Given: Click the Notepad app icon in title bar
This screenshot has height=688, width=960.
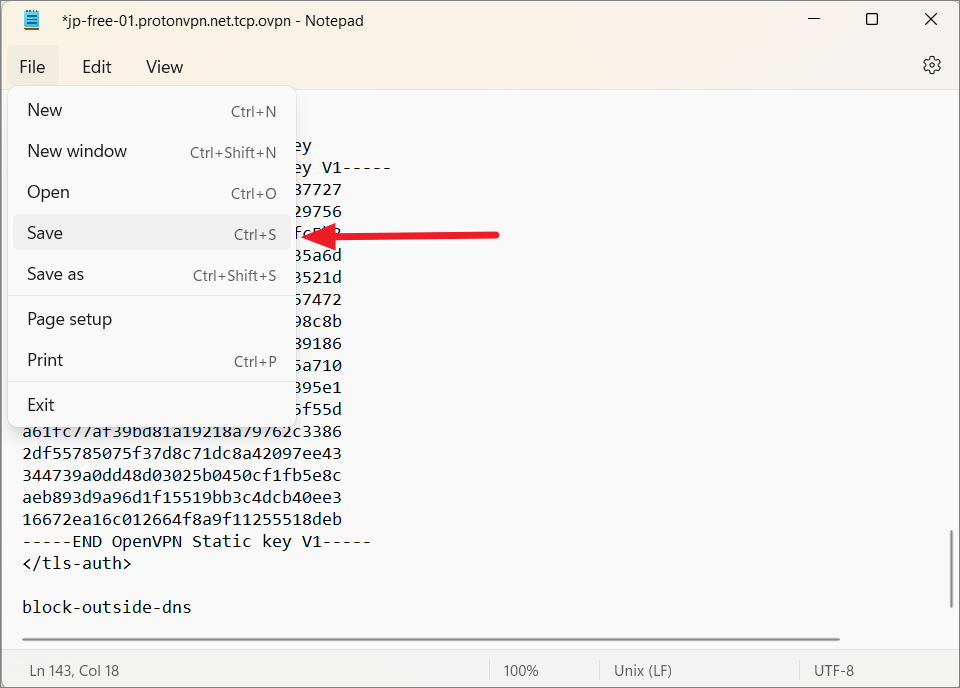Looking at the screenshot, I should click(x=32, y=20).
